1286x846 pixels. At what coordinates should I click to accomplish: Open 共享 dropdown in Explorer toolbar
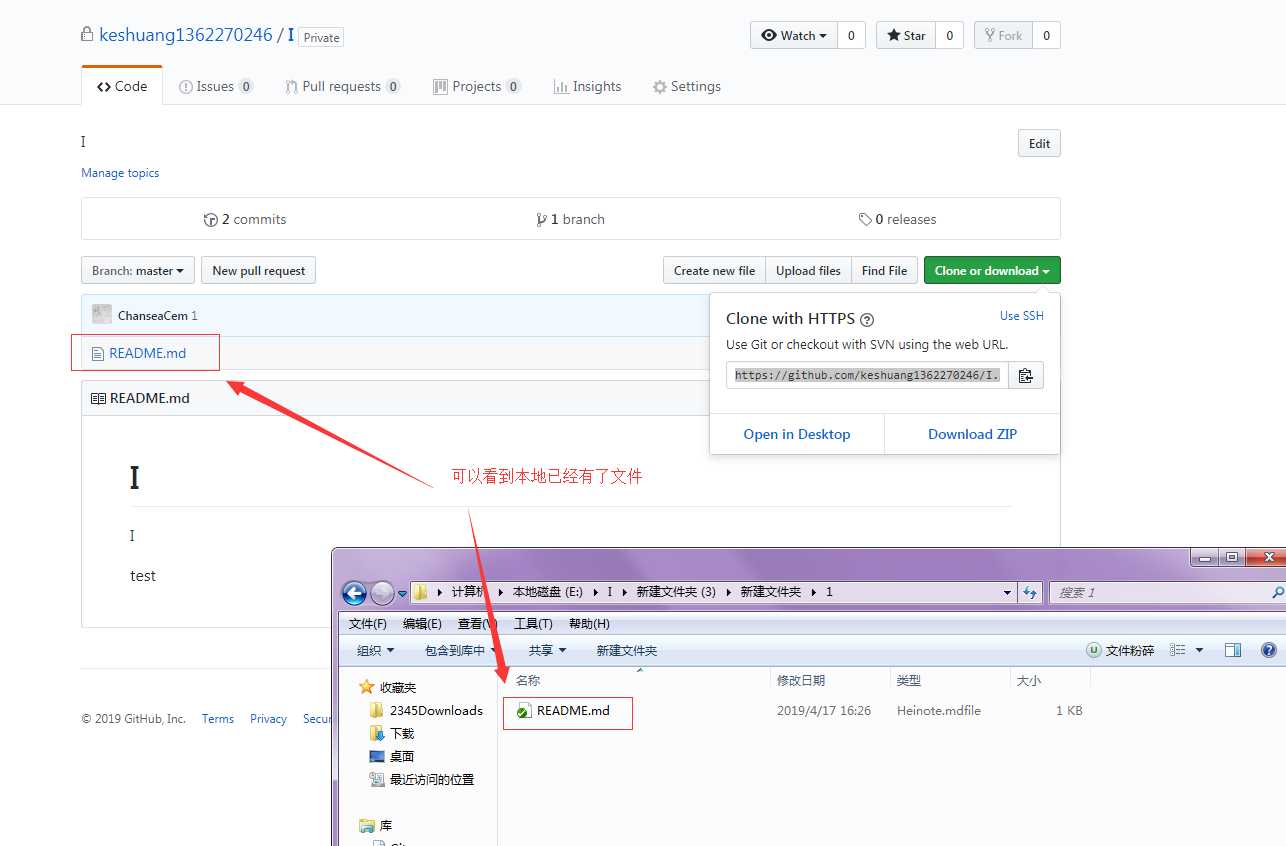pyautogui.click(x=547, y=650)
